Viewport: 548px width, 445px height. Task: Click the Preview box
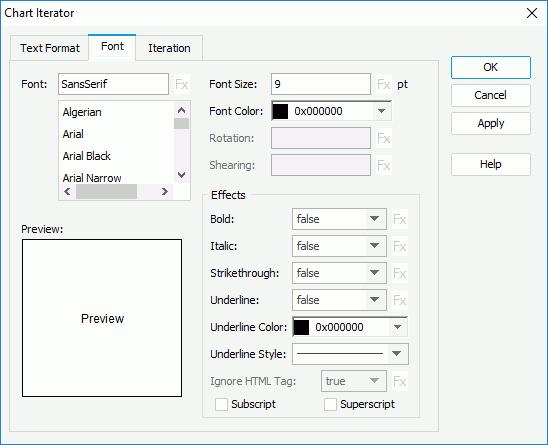102,318
